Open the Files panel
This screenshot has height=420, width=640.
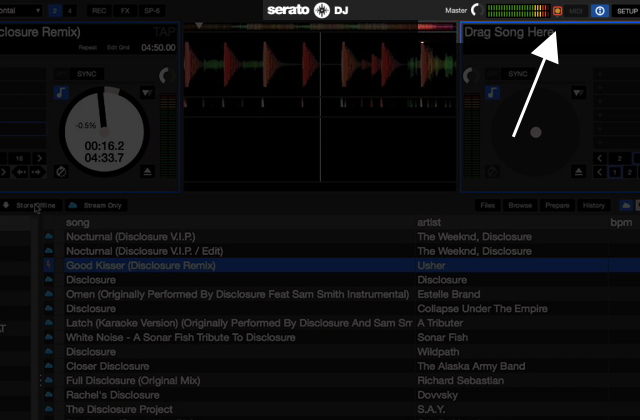[488, 205]
